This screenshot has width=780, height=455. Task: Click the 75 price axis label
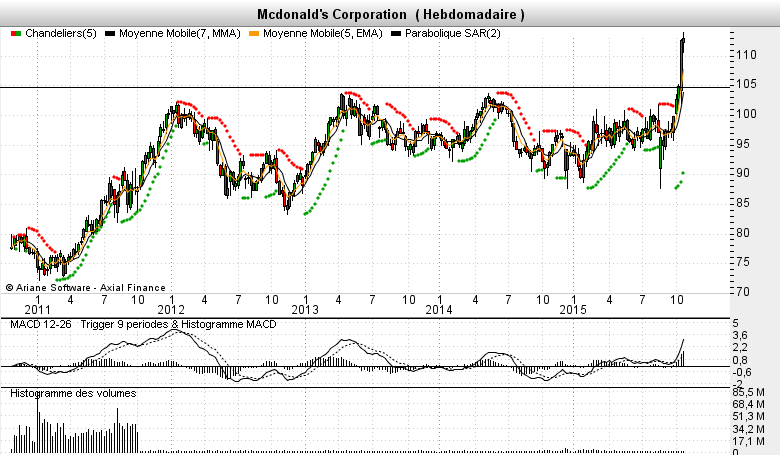742,262
